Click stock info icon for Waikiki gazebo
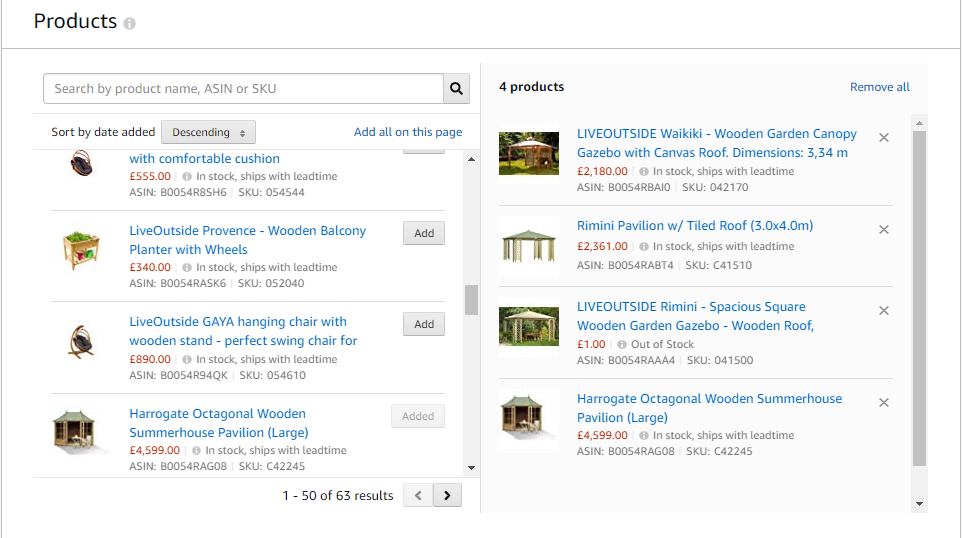The width and height of the screenshot is (962, 538). click(644, 172)
